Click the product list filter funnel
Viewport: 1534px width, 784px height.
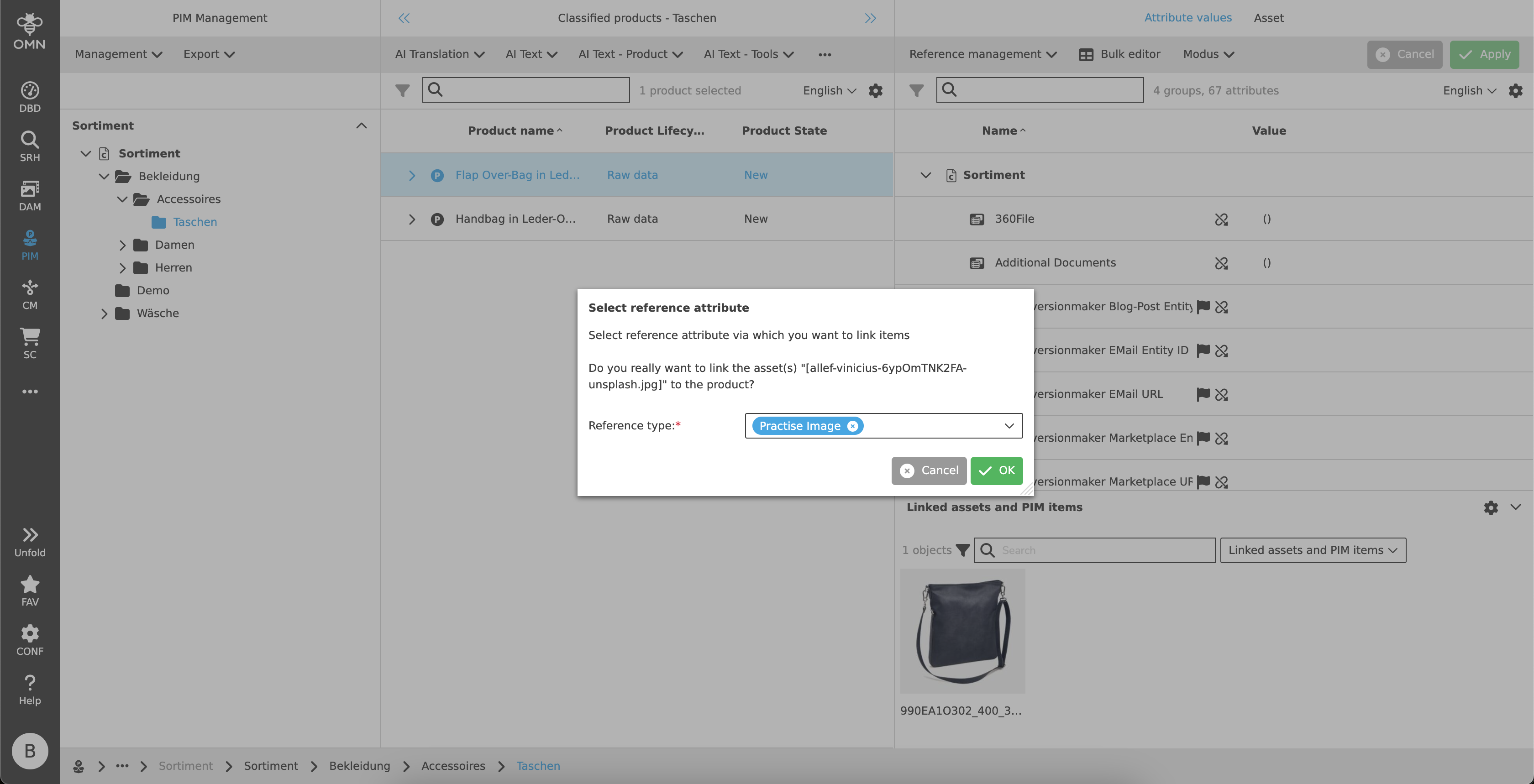coord(403,90)
